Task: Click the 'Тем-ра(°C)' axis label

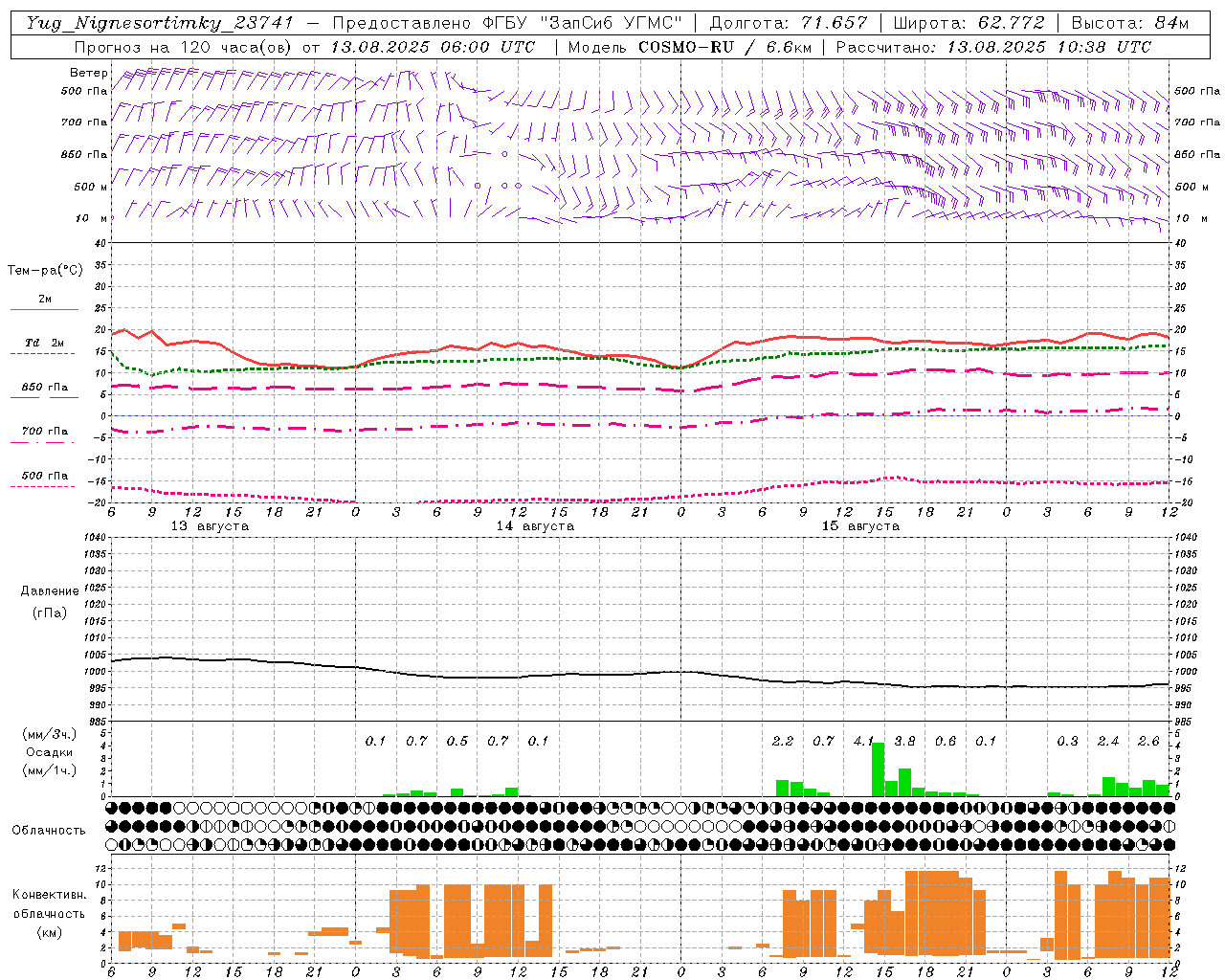Action: (45, 271)
